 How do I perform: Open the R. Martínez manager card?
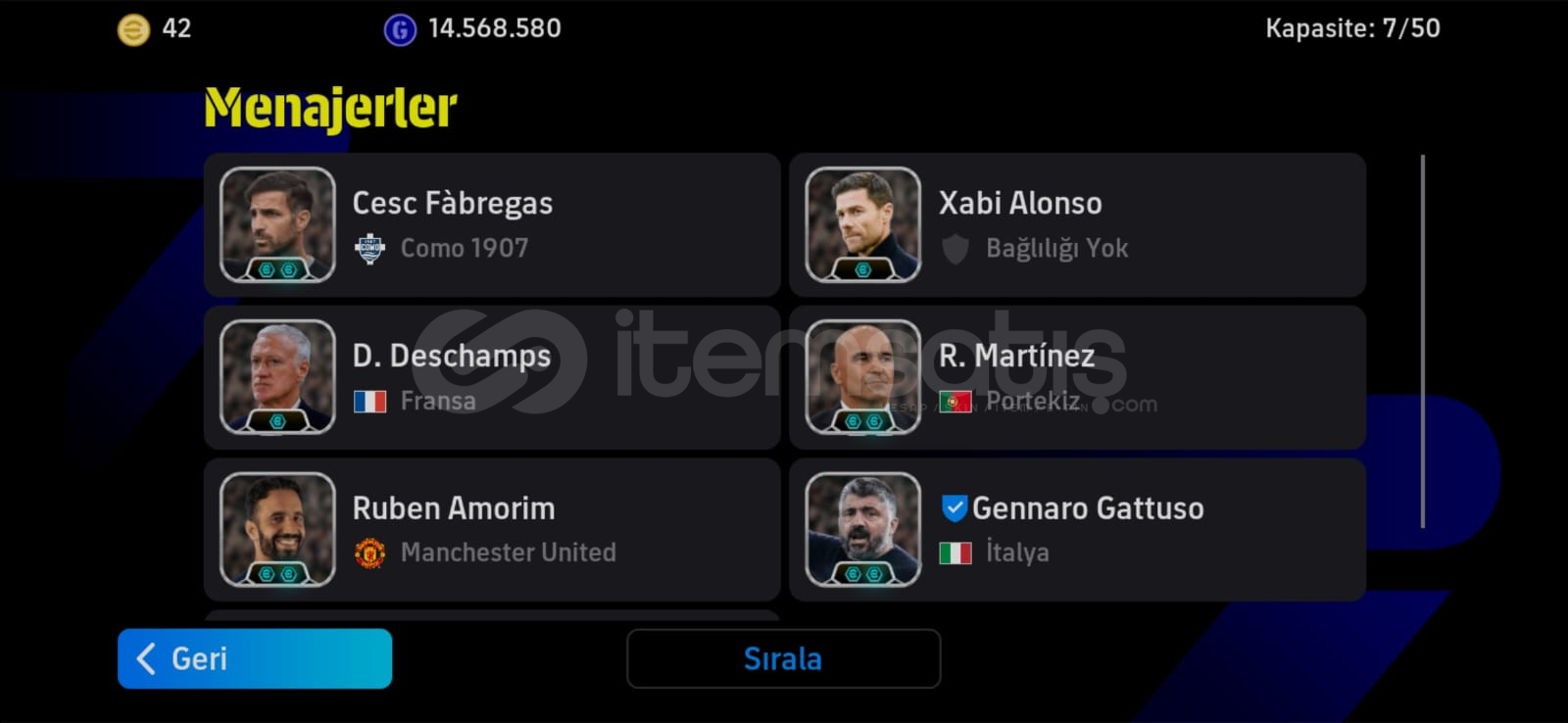[x=1077, y=377]
